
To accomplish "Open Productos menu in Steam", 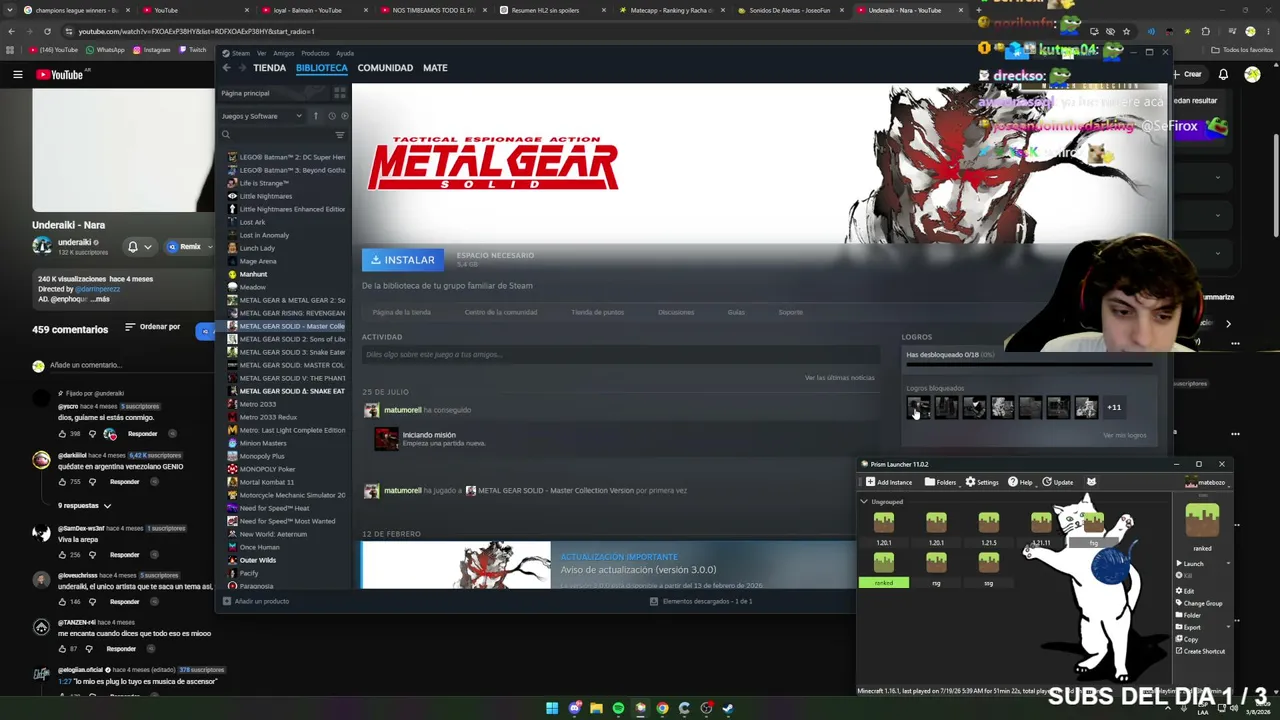I will (315, 53).
